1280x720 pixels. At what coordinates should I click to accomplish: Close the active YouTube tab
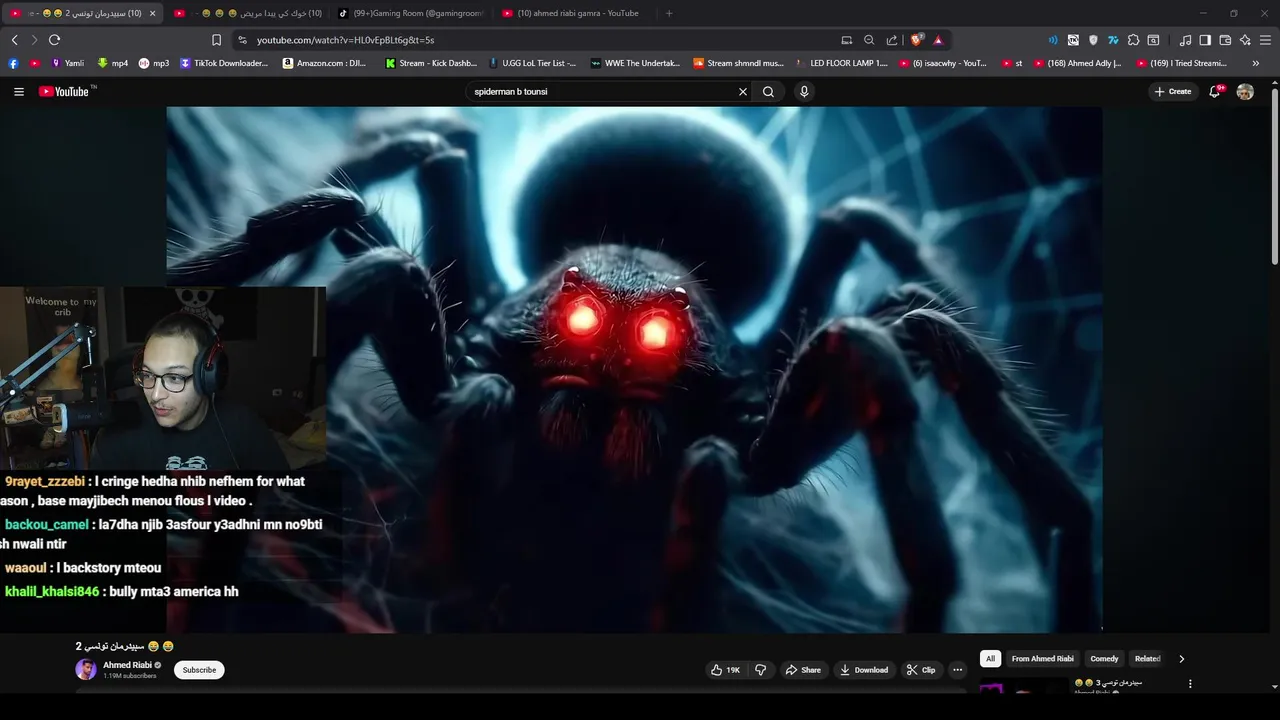pyautogui.click(x=152, y=13)
